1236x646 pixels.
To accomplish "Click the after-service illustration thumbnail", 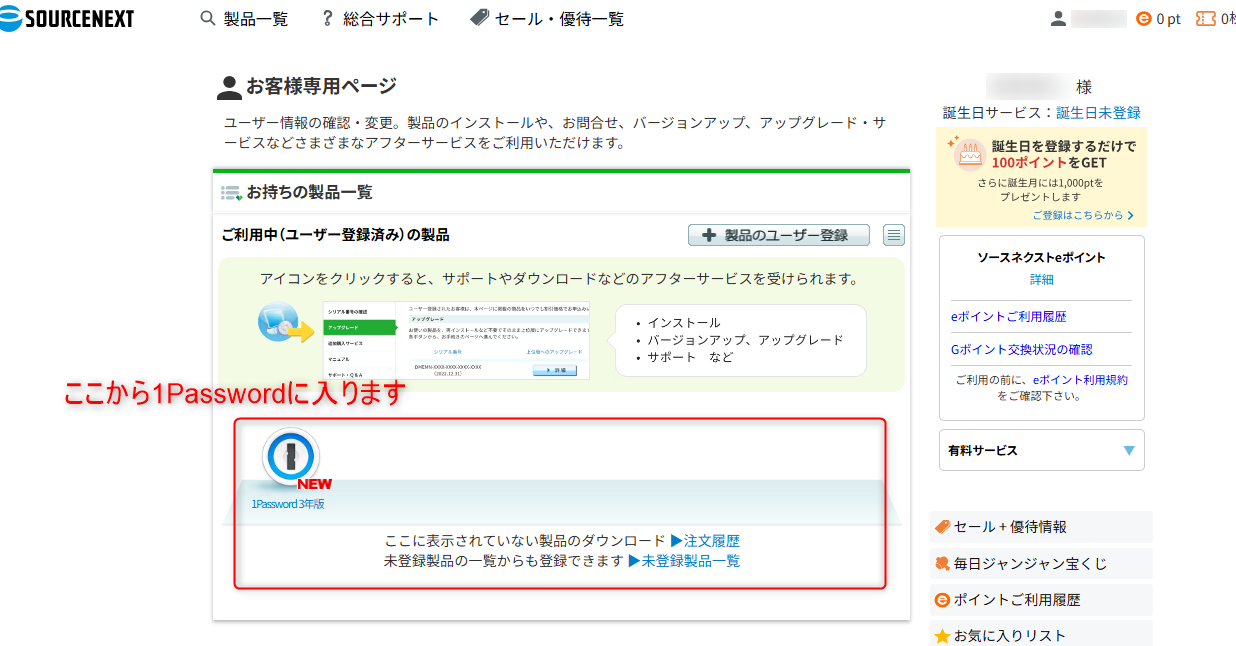I will (456, 340).
